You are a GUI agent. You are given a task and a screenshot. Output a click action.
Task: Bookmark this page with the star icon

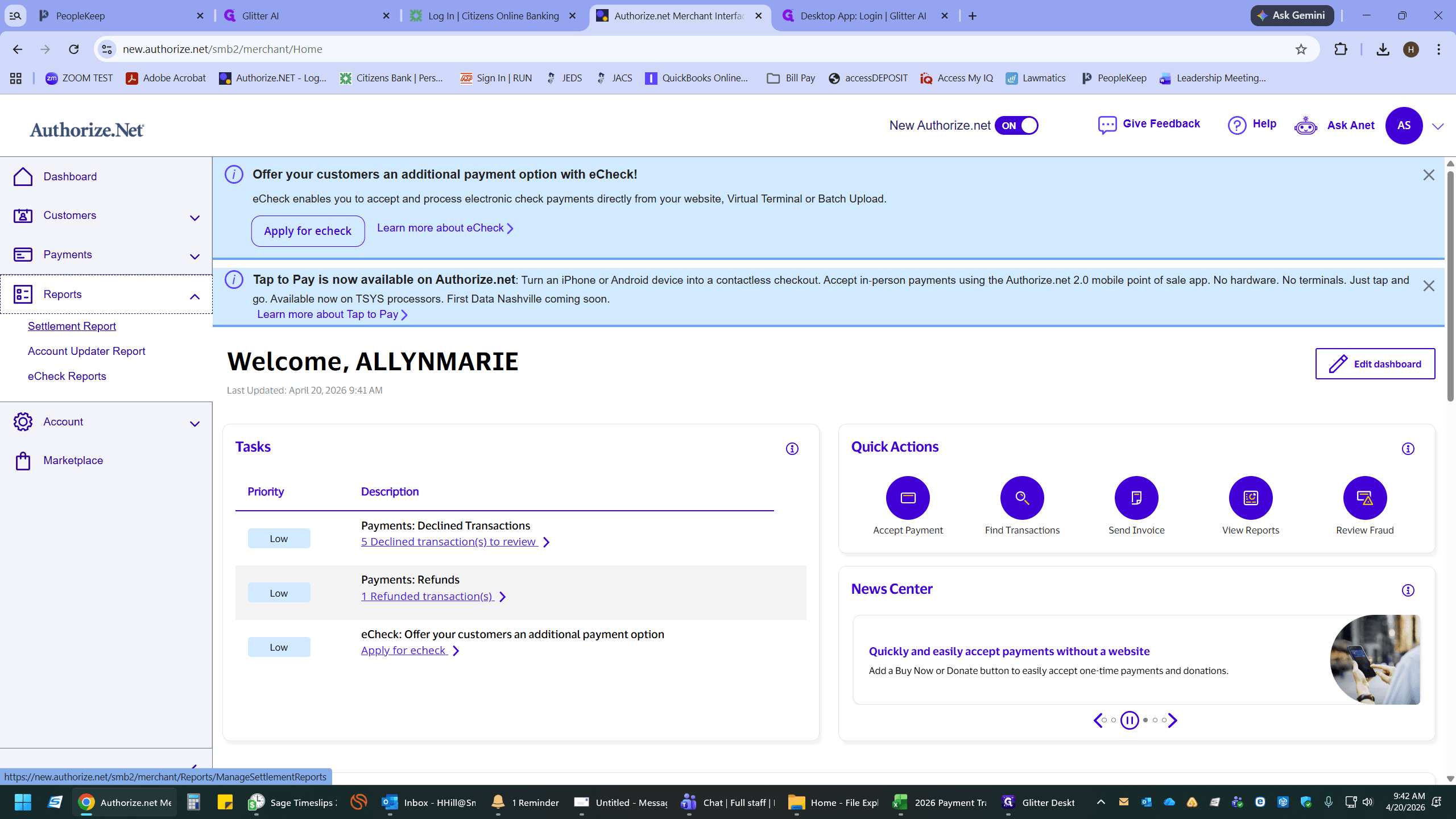point(1301,49)
